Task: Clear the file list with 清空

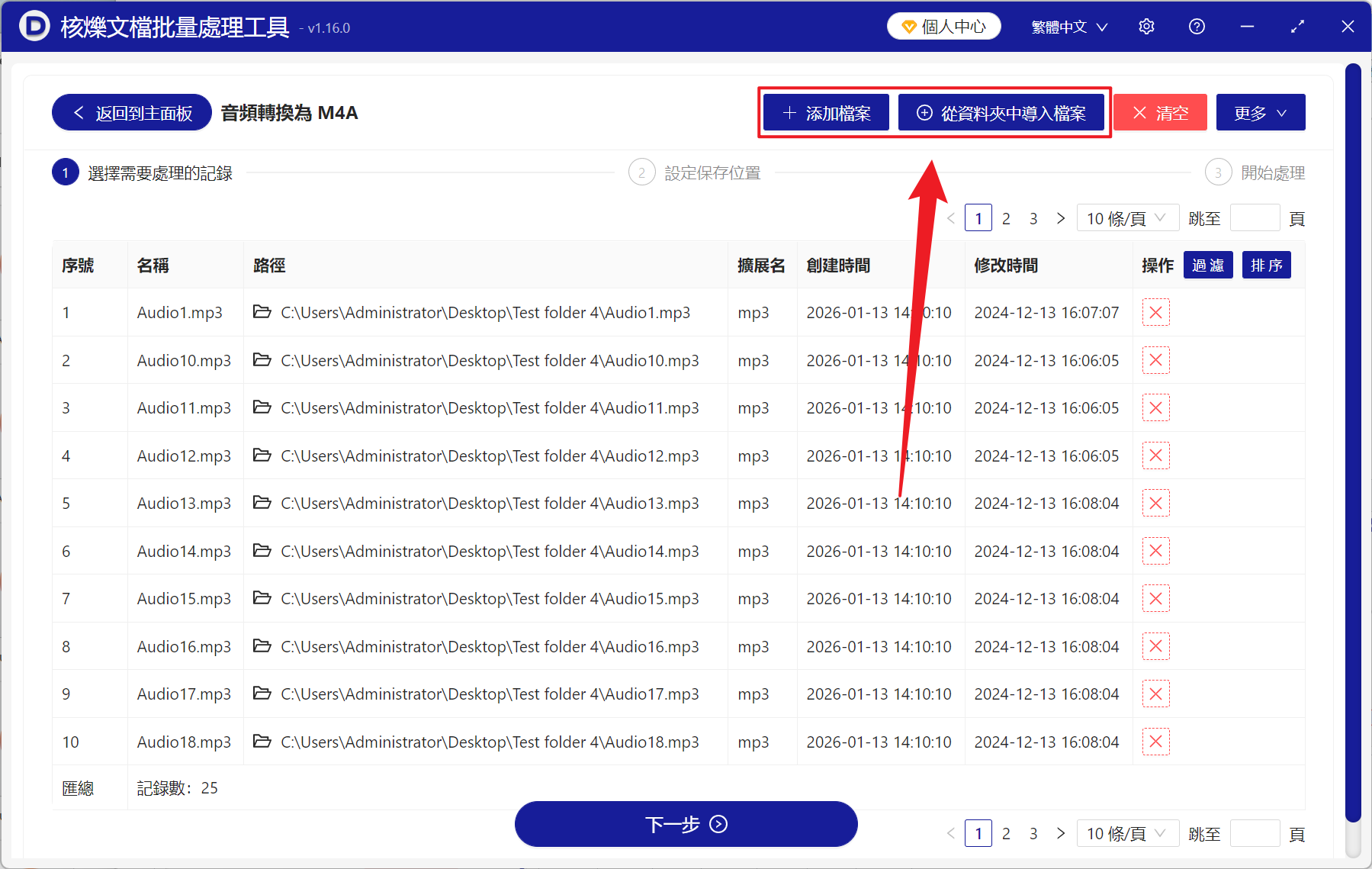Action: pos(1159,112)
